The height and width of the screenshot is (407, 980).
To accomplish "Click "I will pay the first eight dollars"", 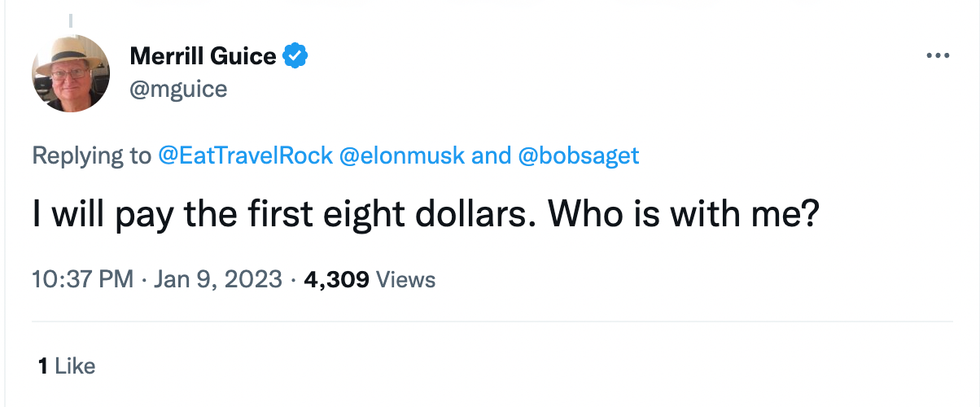I will (x=280, y=216).
